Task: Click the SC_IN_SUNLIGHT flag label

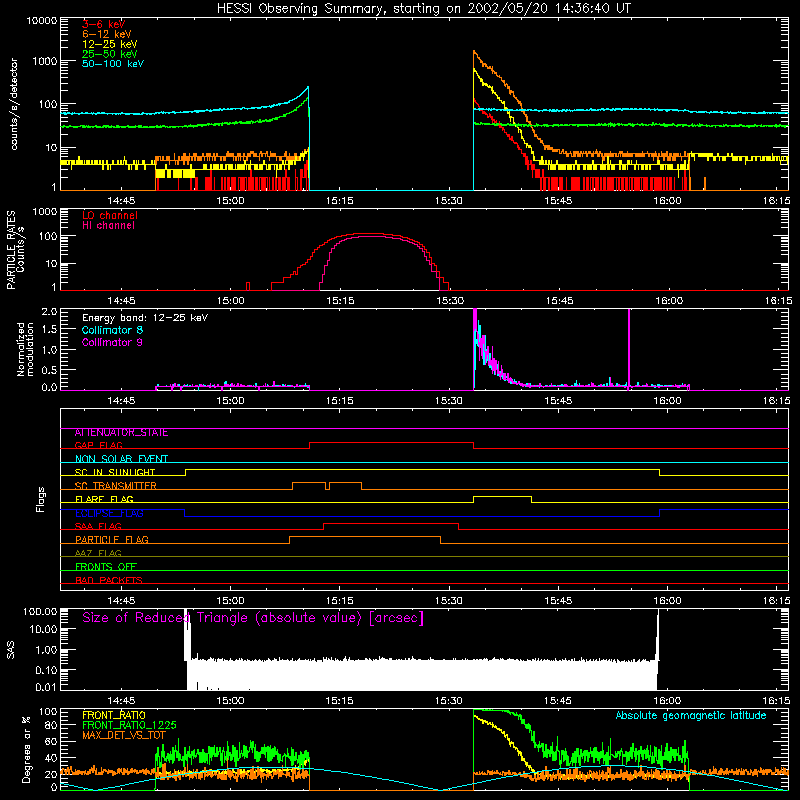Action: pyautogui.click(x=115, y=472)
